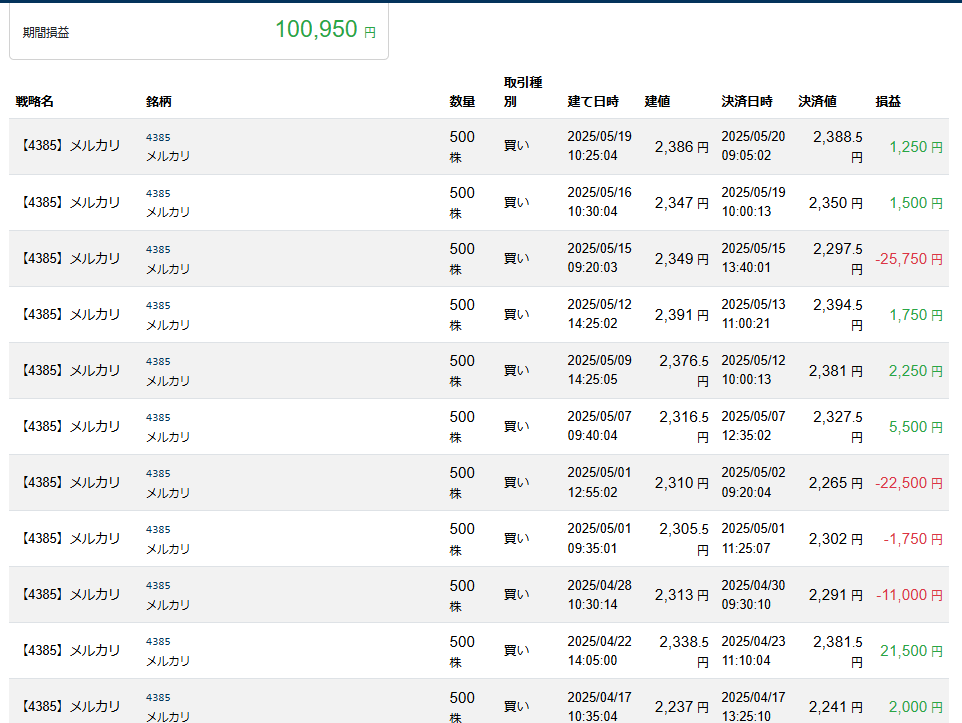The height and width of the screenshot is (723, 962).
Task: Select the loss value -1,750 円
Action: pos(913,538)
